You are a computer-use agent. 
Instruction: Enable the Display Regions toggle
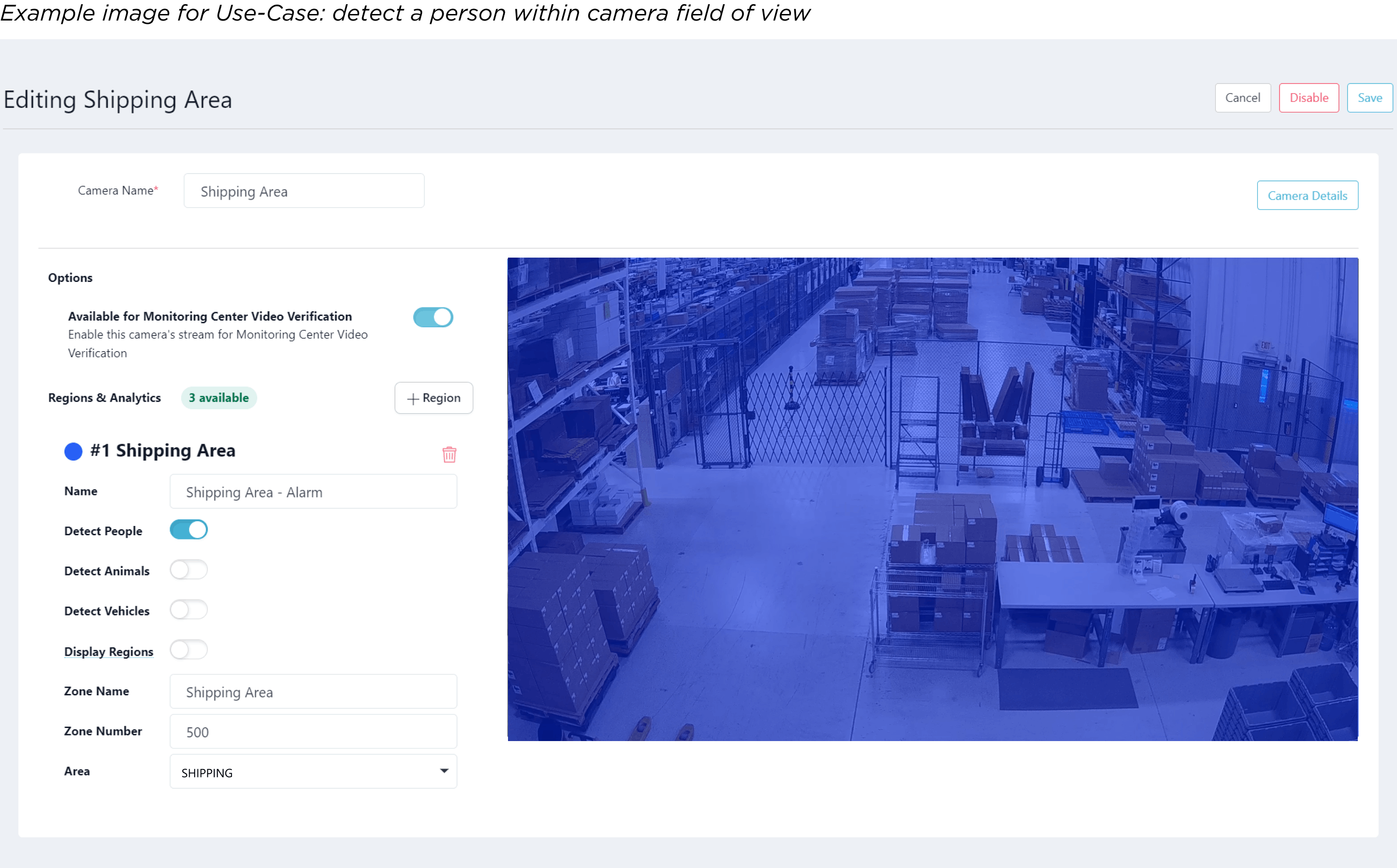pos(188,650)
